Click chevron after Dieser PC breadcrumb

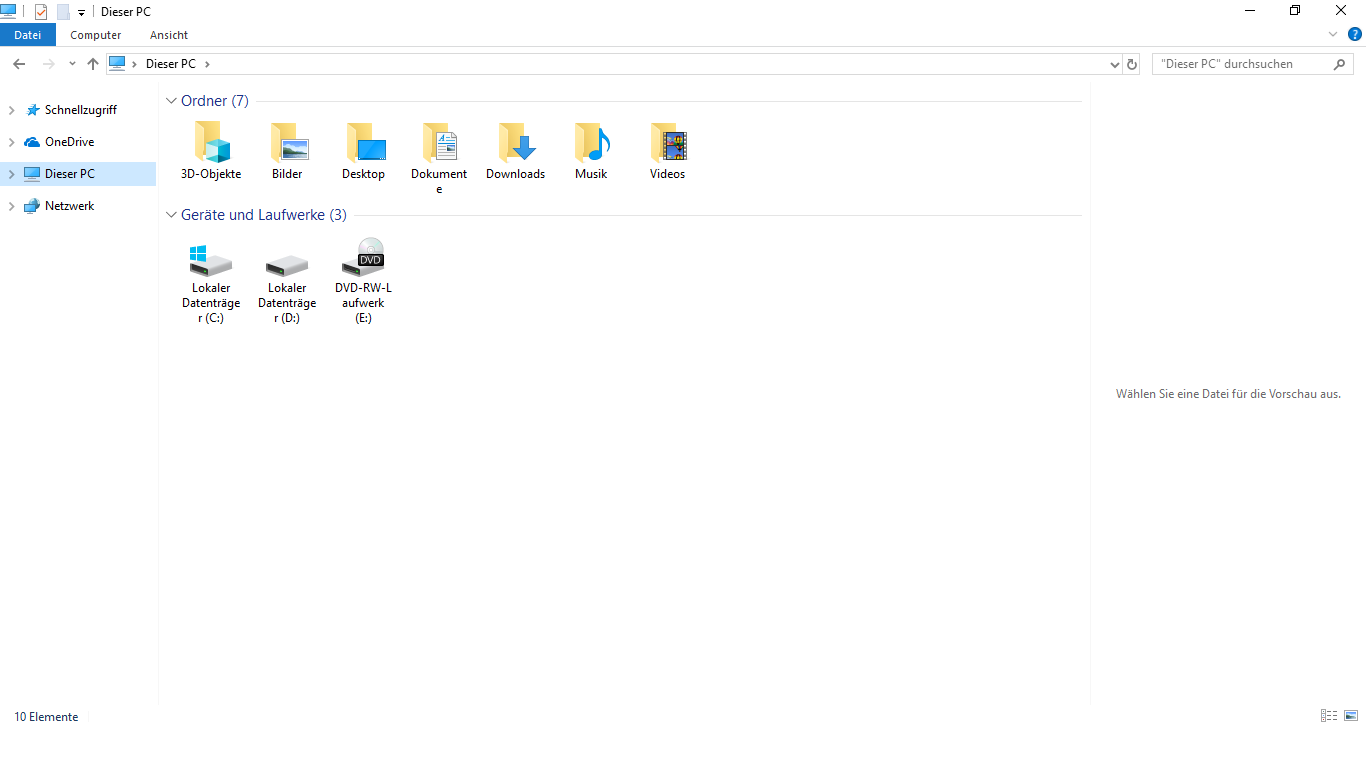(x=207, y=64)
